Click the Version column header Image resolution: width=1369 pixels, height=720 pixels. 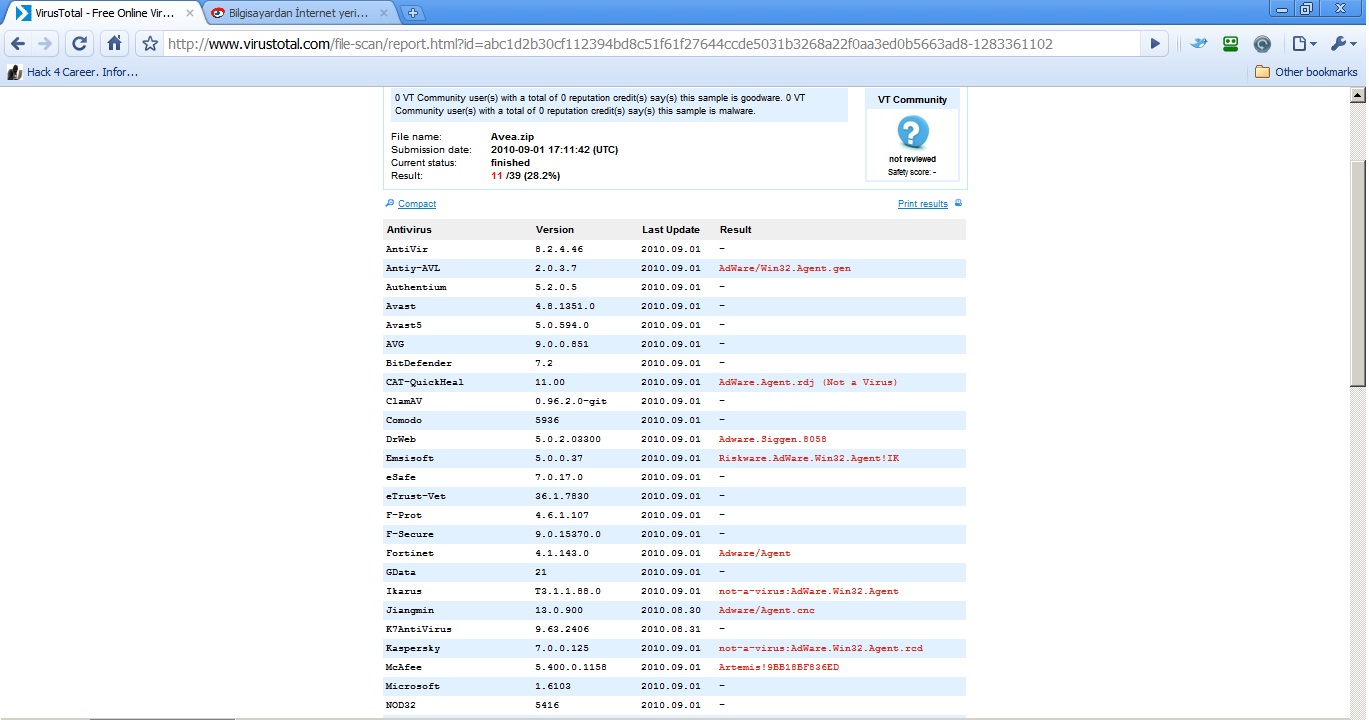coord(555,230)
